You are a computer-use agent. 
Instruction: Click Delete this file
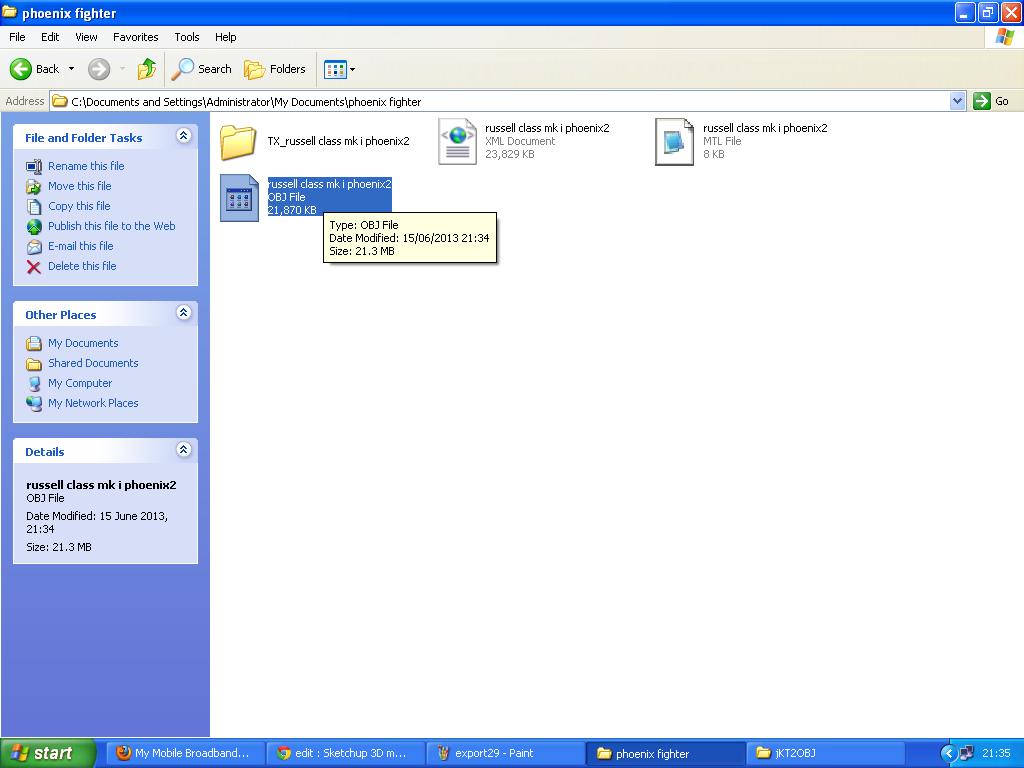coord(82,266)
